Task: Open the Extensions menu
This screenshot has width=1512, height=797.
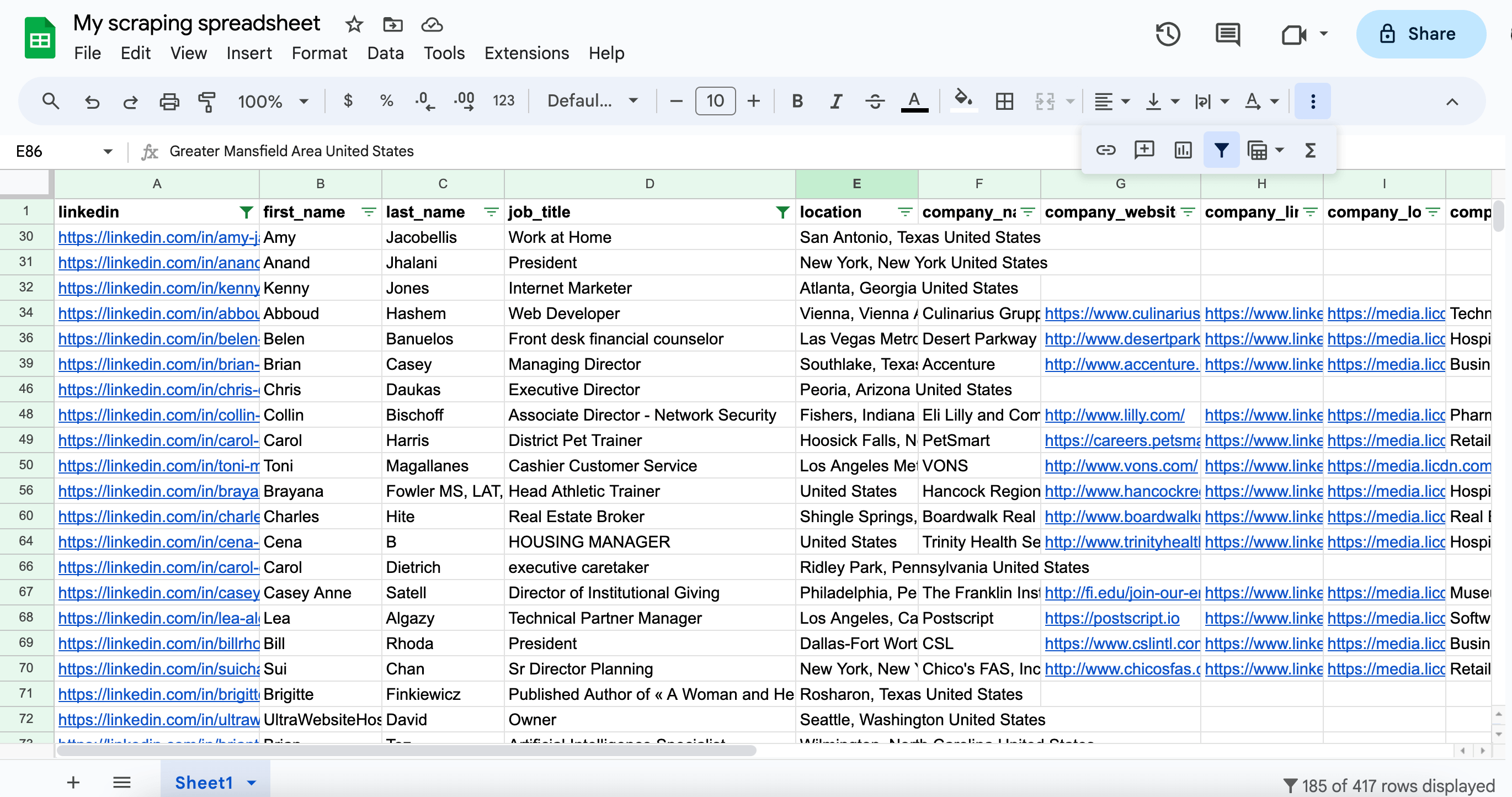Action: click(526, 53)
